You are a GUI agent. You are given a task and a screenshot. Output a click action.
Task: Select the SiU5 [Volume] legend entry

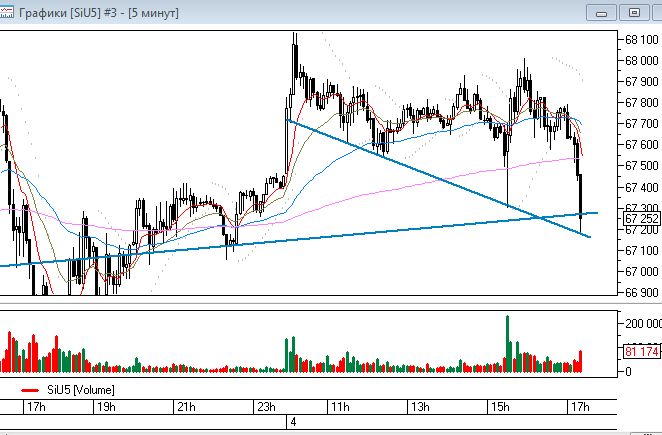click(68, 390)
